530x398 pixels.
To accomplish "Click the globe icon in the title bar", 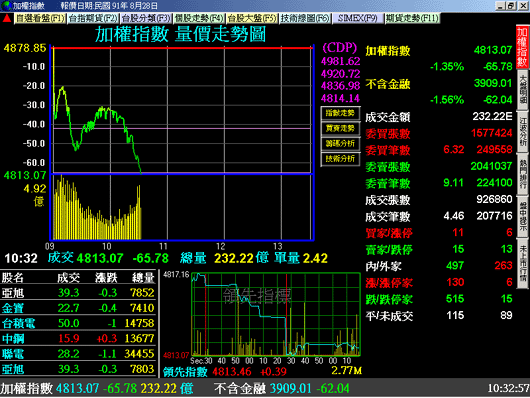I will pos(6,6).
